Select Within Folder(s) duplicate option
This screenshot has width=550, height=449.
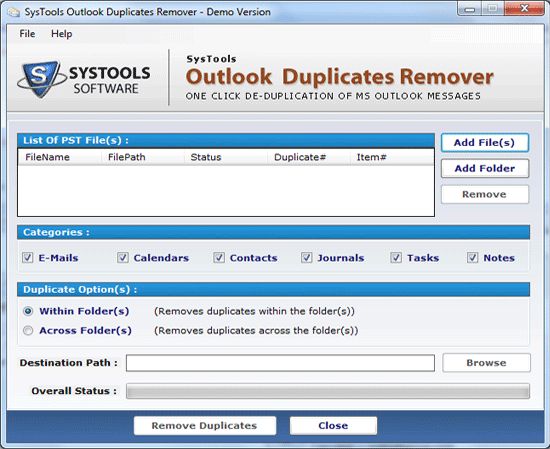click(x=28, y=311)
